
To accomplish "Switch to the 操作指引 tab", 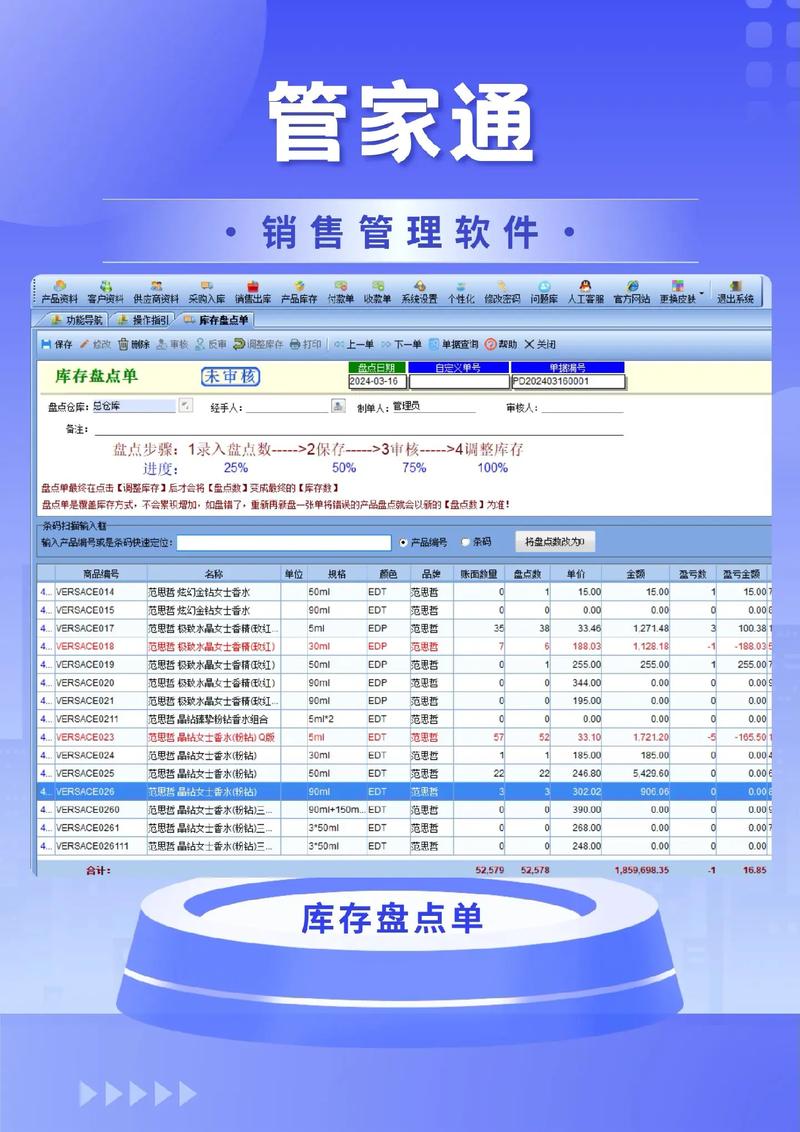I will coord(142,320).
